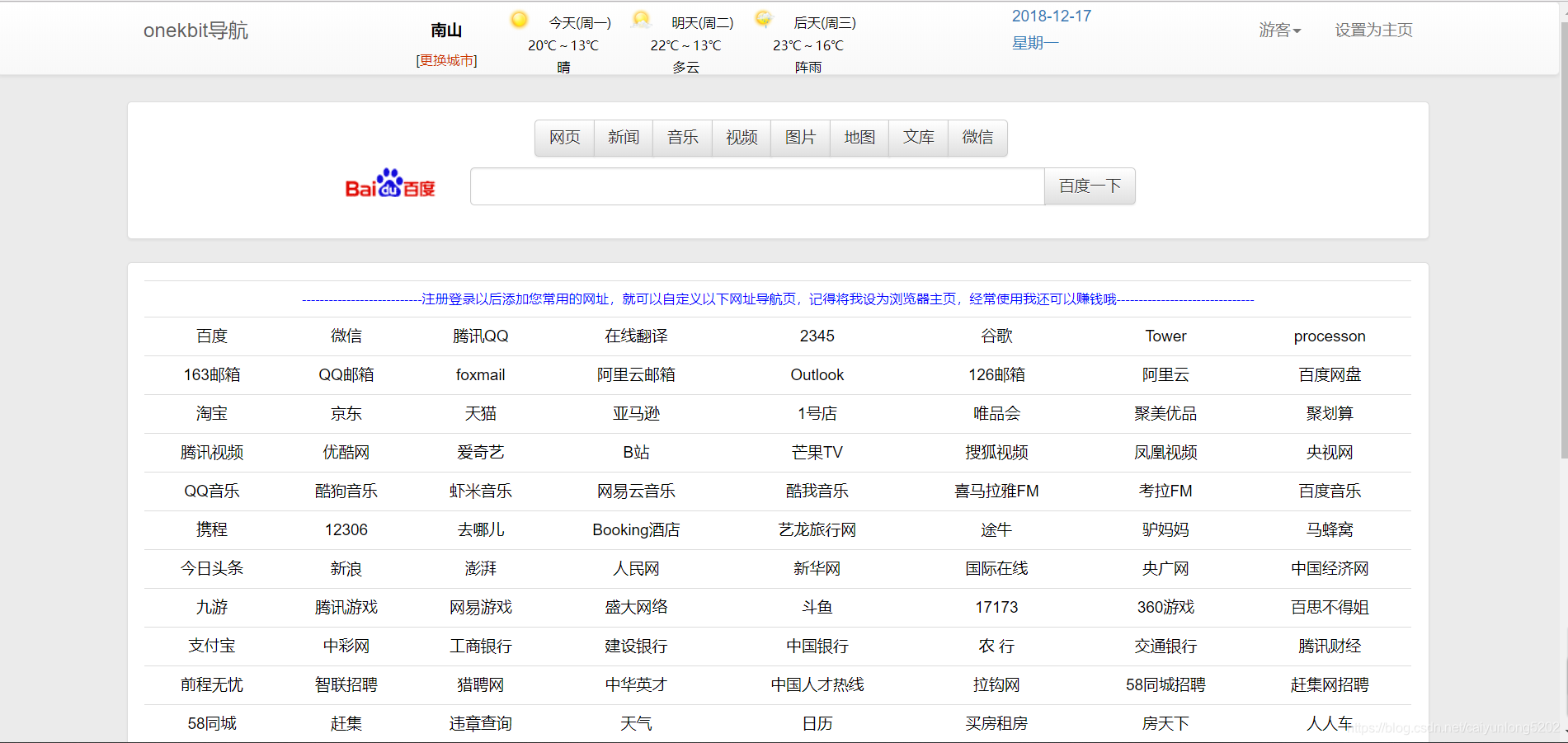This screenshot has height=743, width=1568.
Task: Open the 腾讯视频 link
Action: (212, 453)
